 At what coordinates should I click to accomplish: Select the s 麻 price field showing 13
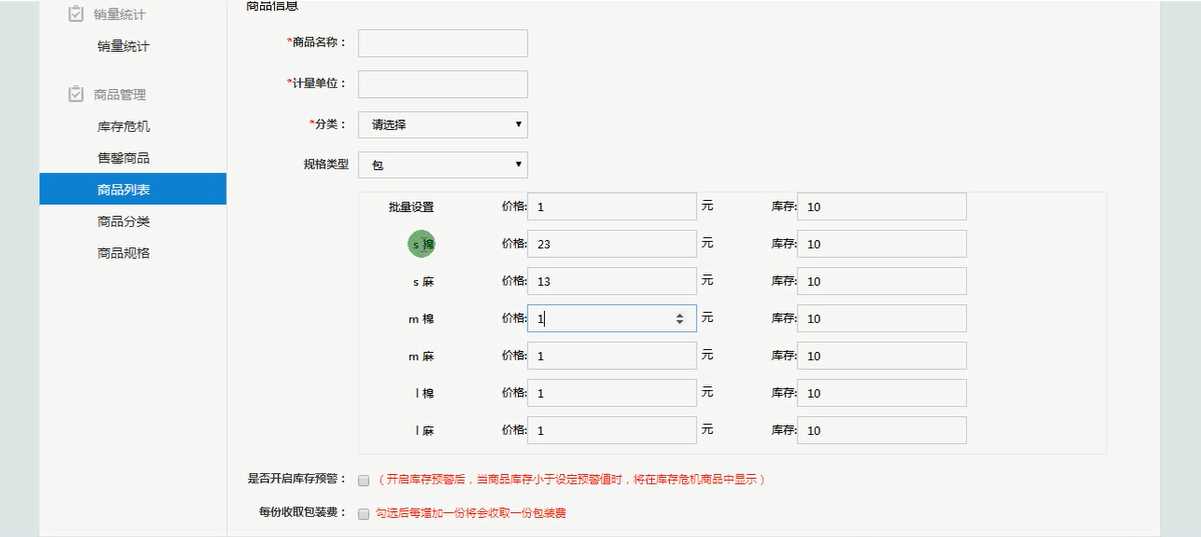click(x=611, y=281)
